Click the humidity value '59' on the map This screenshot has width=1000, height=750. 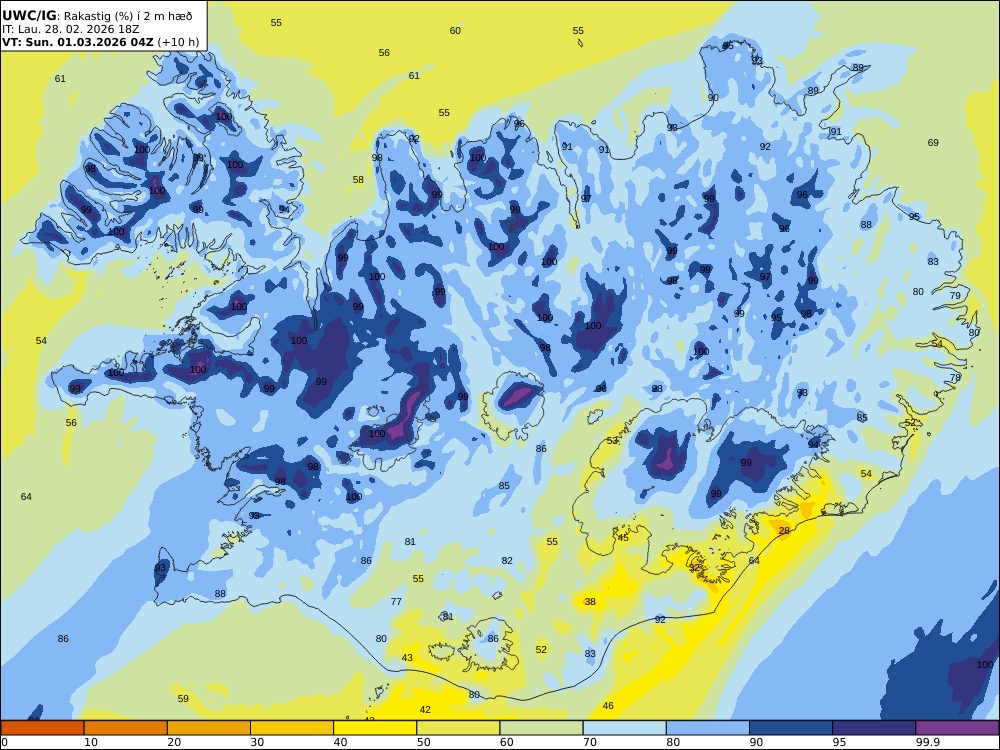tap(183, 698)
